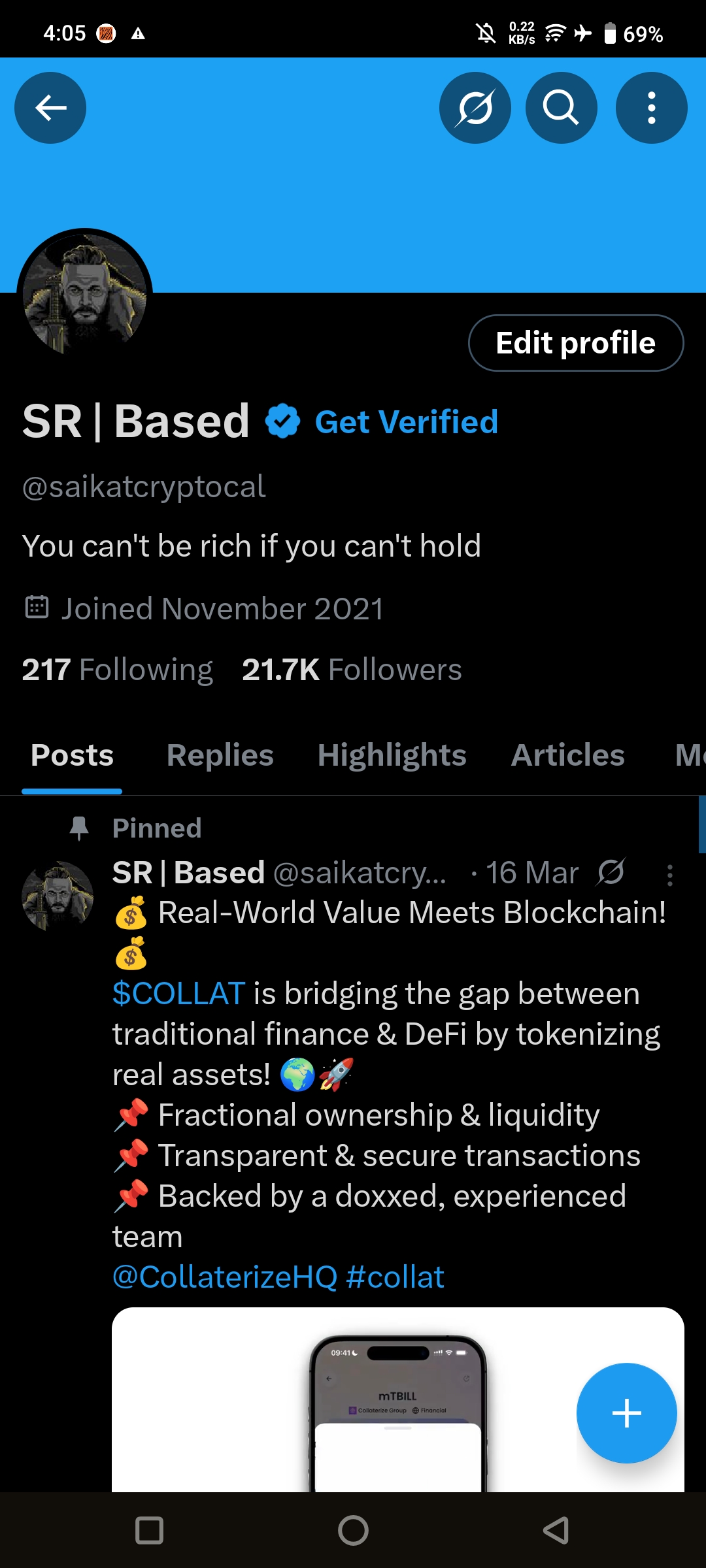Switch to the Replies tab
This screenshot has height=1568, width=706.
pyautogui.click(x=220, y=755)
